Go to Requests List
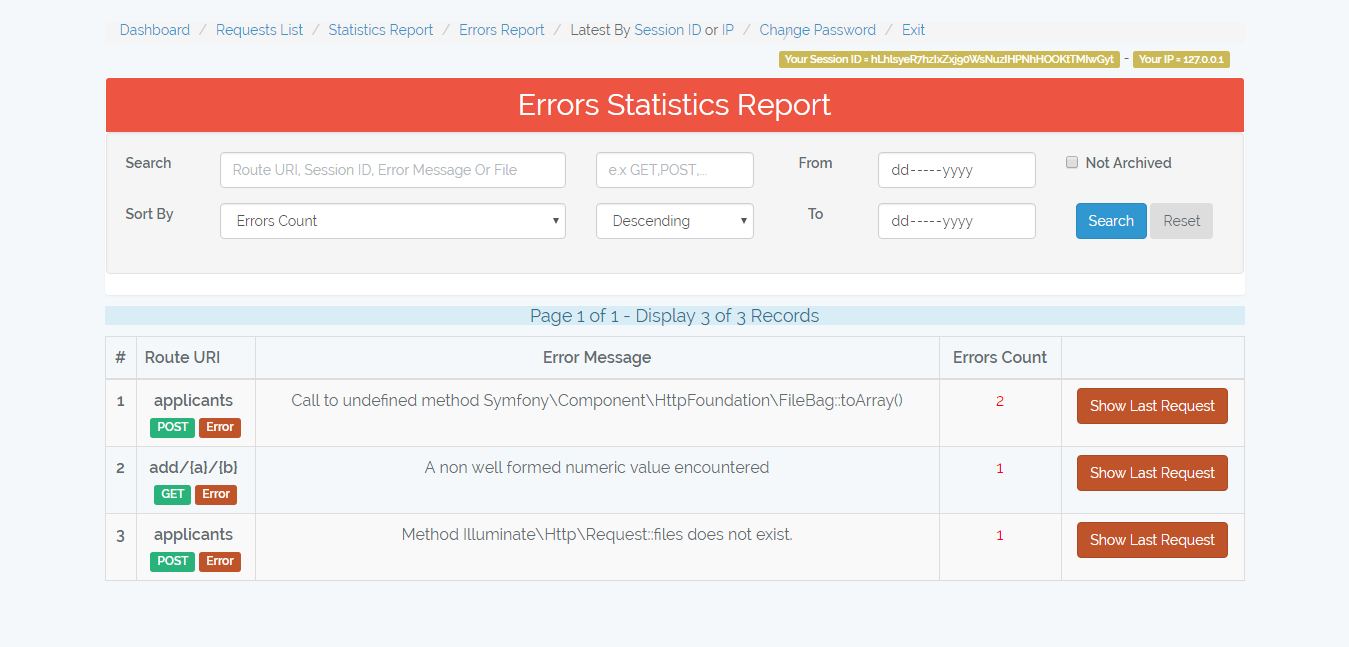 (259, 30)
